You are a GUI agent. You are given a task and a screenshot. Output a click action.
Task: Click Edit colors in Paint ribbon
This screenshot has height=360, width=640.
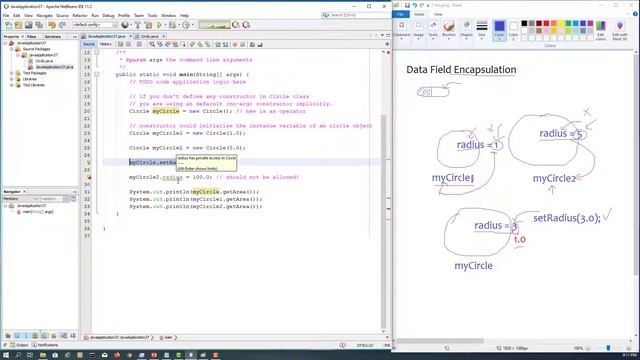coord(600,31)
